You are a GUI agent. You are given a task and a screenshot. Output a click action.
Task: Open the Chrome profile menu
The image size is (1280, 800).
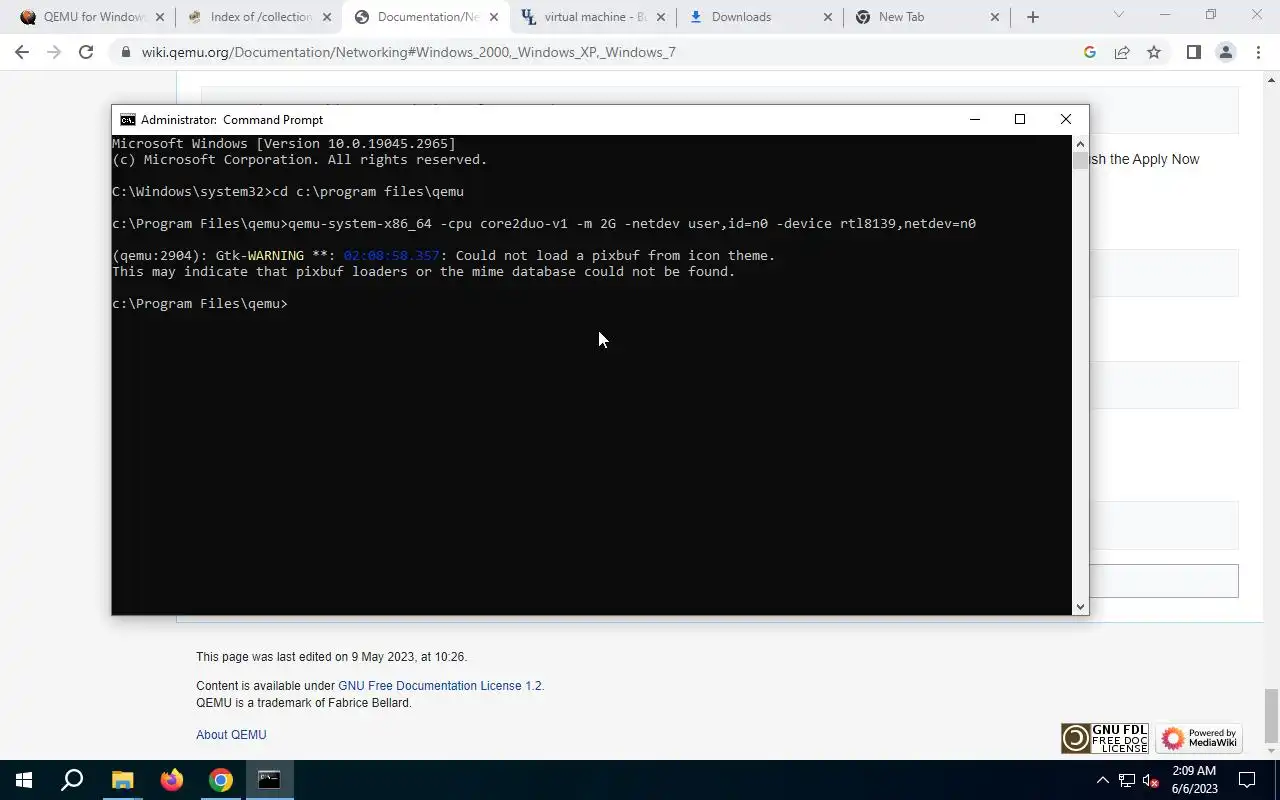click(x=1225, y=52)
